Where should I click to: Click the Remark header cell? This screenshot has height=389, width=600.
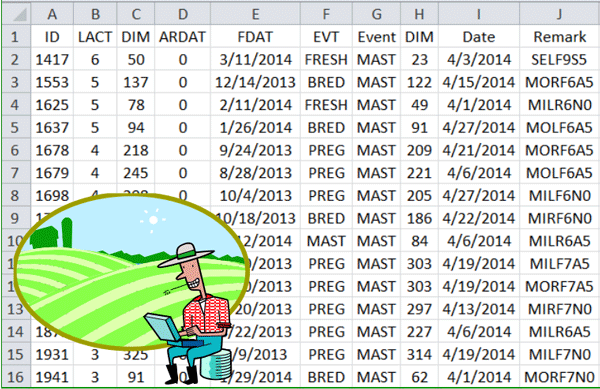tap(559, 37)
